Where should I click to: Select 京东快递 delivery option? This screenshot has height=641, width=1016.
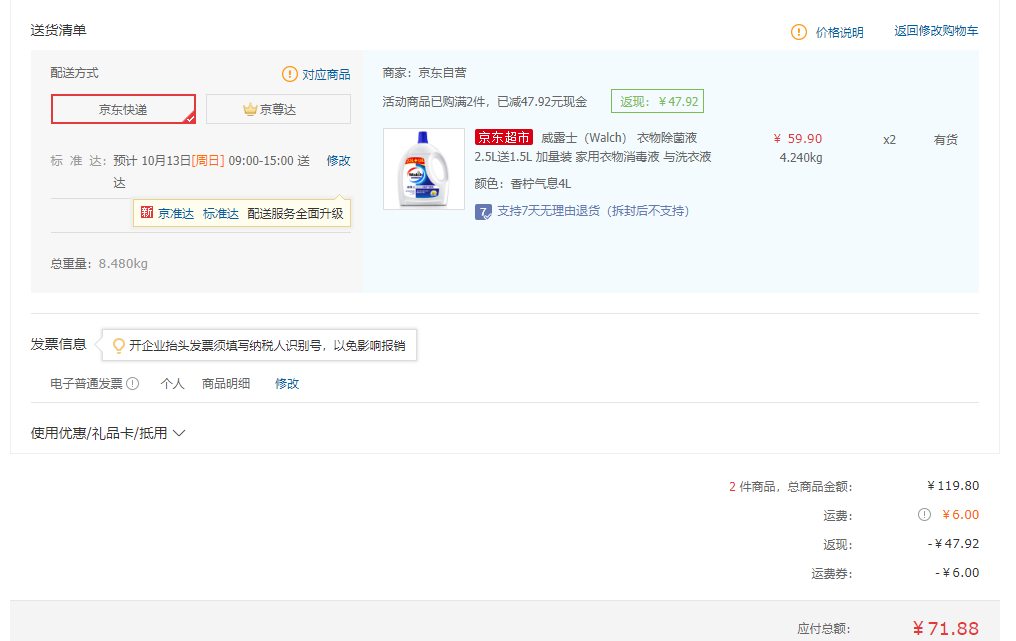point(123,109)
